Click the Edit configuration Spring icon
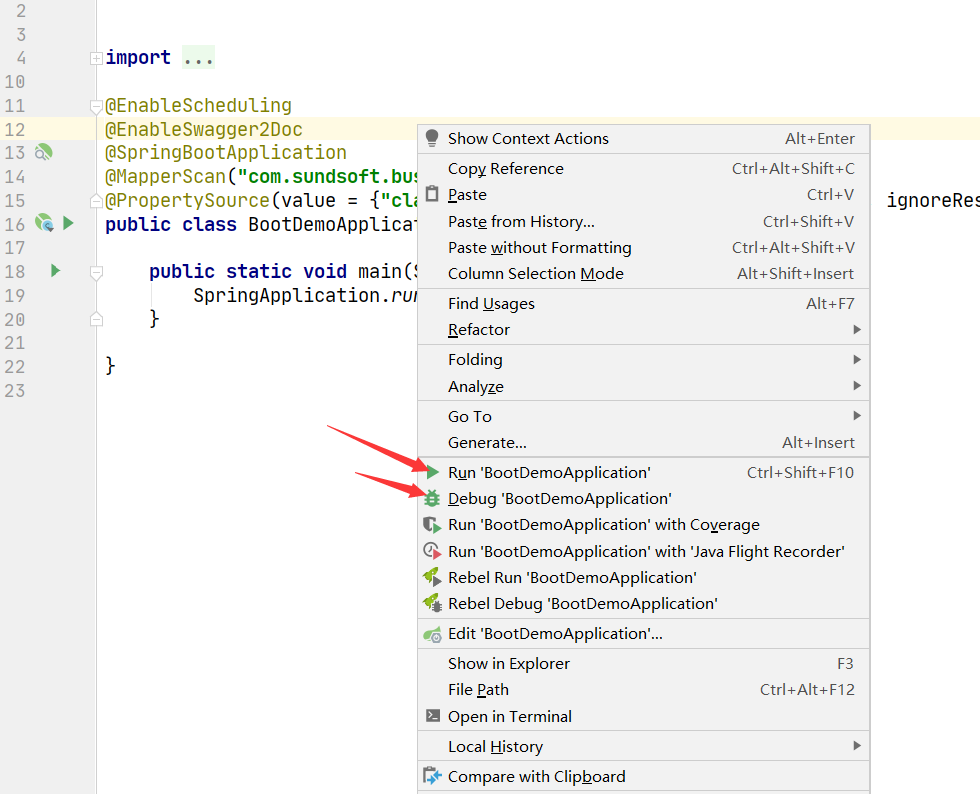Image resolution: width=980 pixels, height=794 pixels. coord(432,634)
